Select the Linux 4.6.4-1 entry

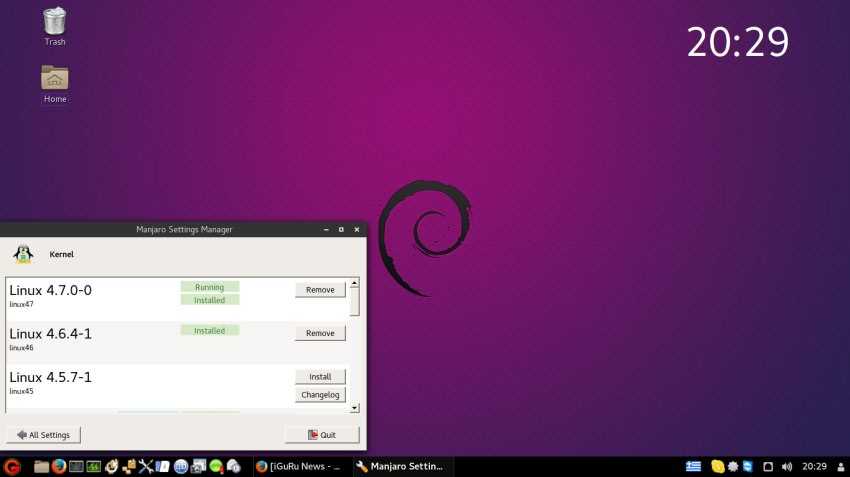click(178, 343)
